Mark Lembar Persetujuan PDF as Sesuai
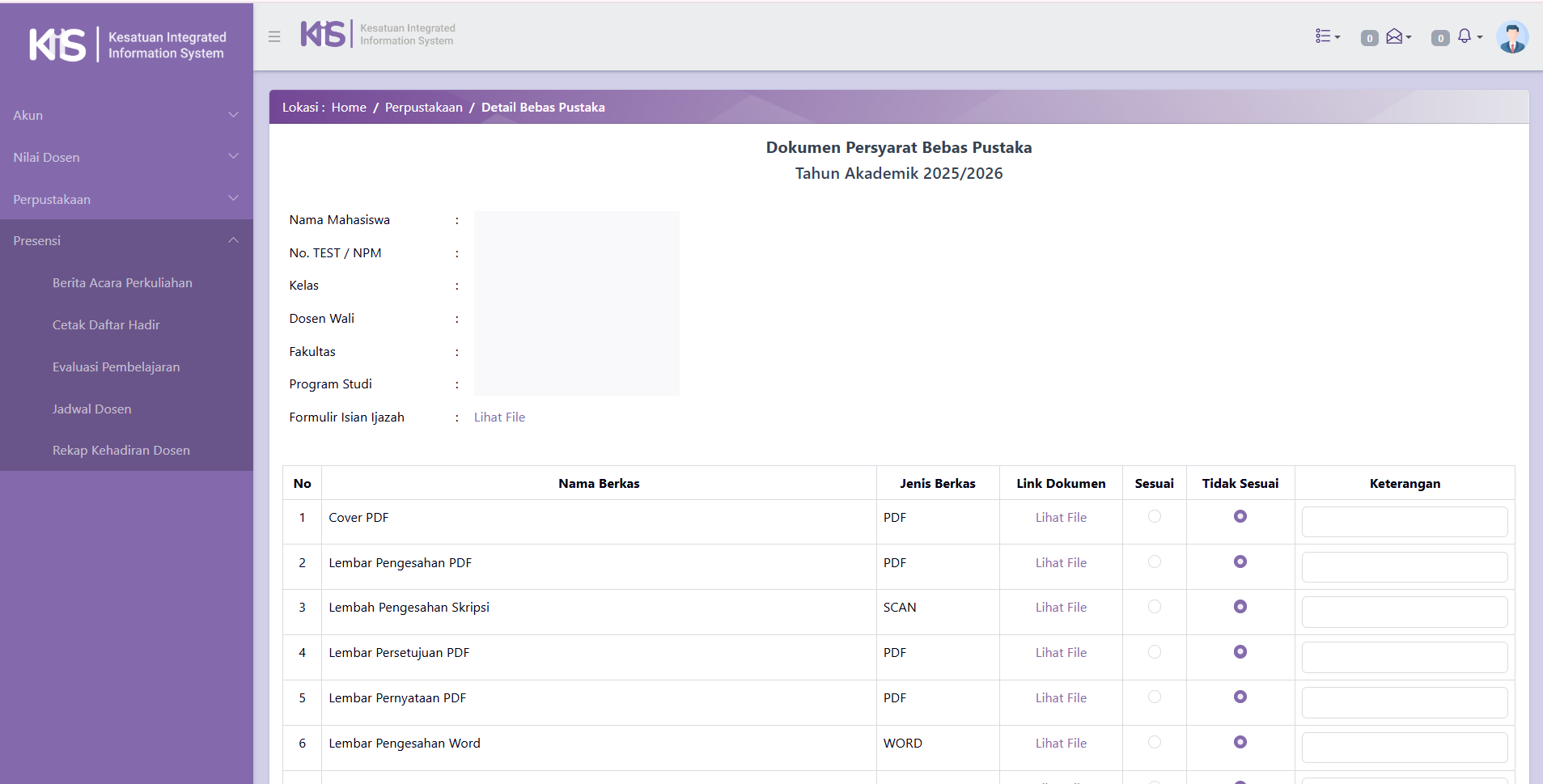This screenshot has height=784, width=1543. 1155,651
